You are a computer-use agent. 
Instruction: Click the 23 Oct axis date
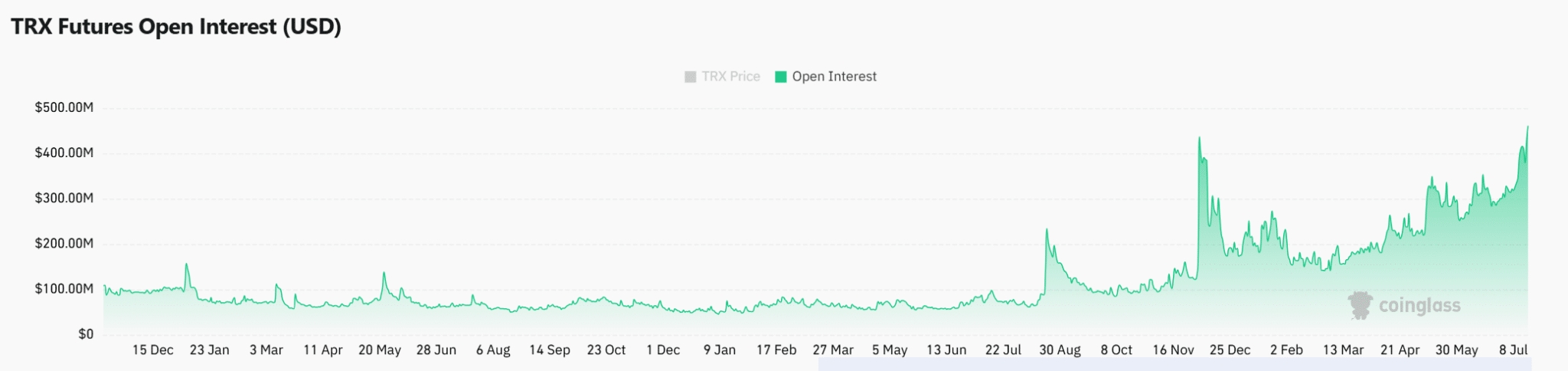(x=606, y=350)
